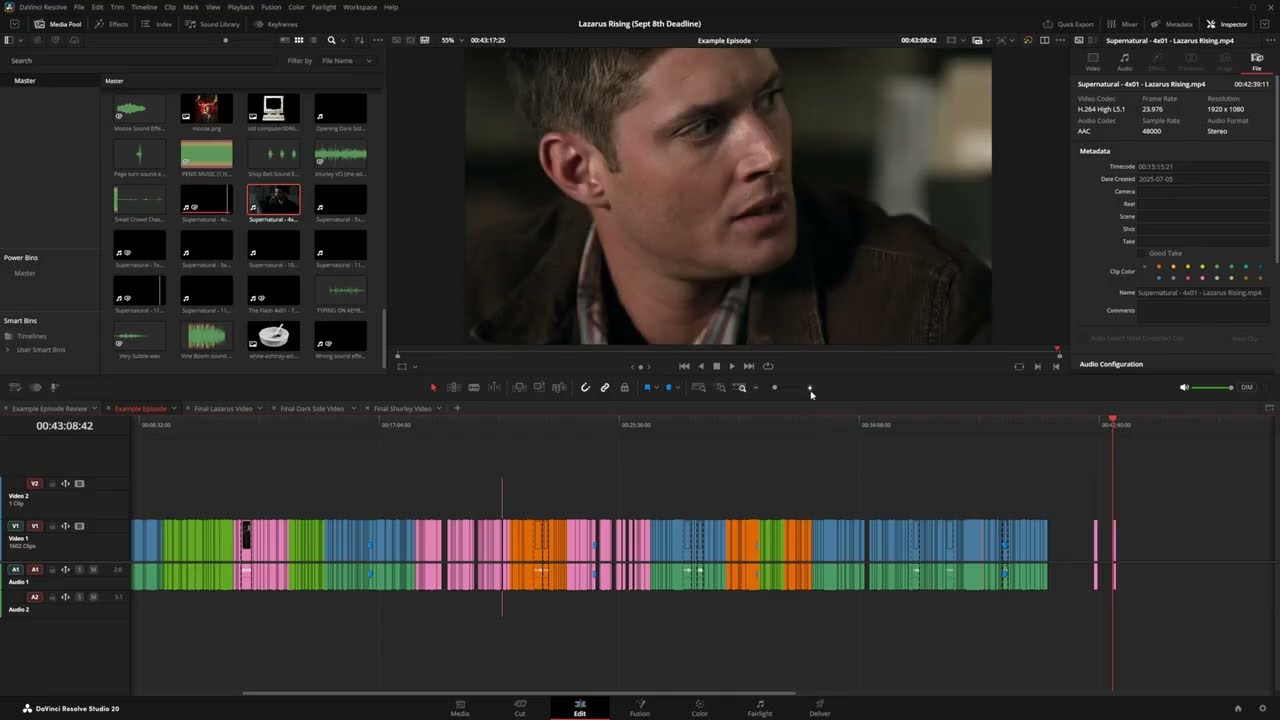Toggle Position Lock padlock in toolbar
The height and width of the screenshot is (720, 1280).
[x=625, y=387]
